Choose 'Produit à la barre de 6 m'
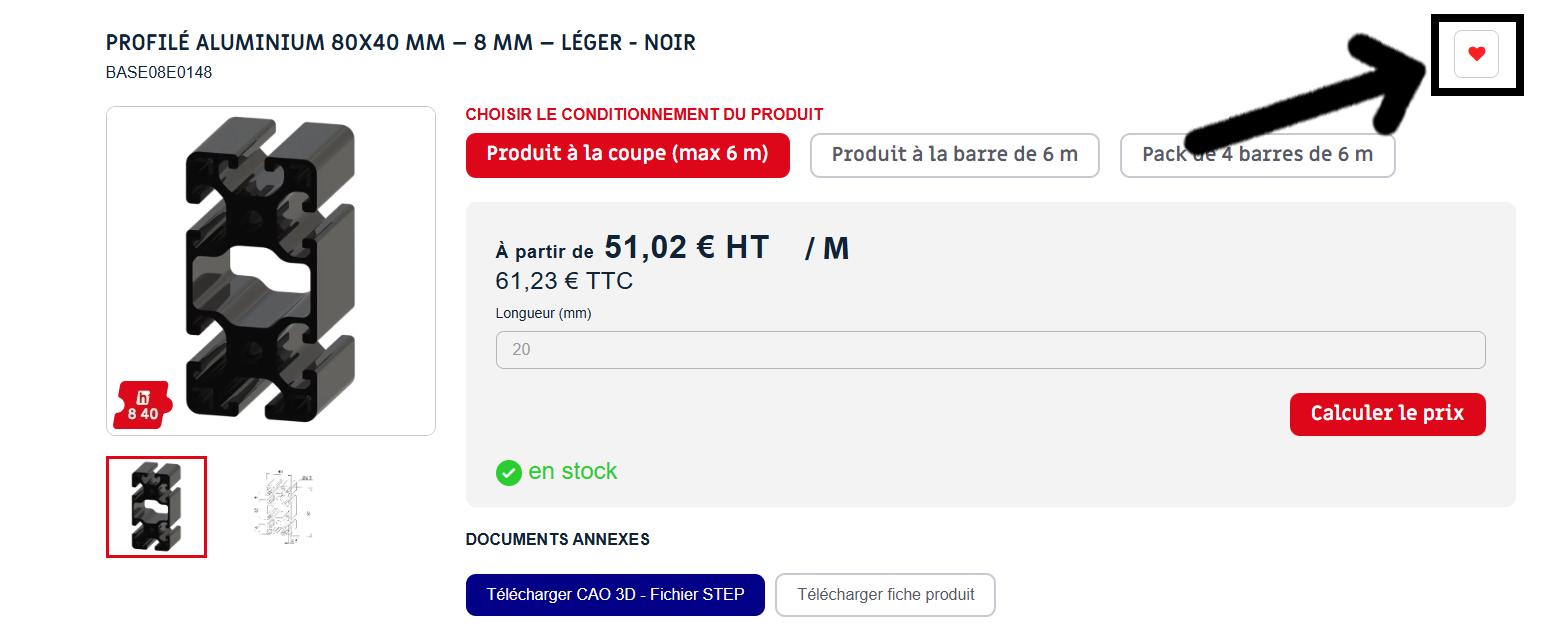The width and height of the screenshot is (1567, 636). pos(954,155)
